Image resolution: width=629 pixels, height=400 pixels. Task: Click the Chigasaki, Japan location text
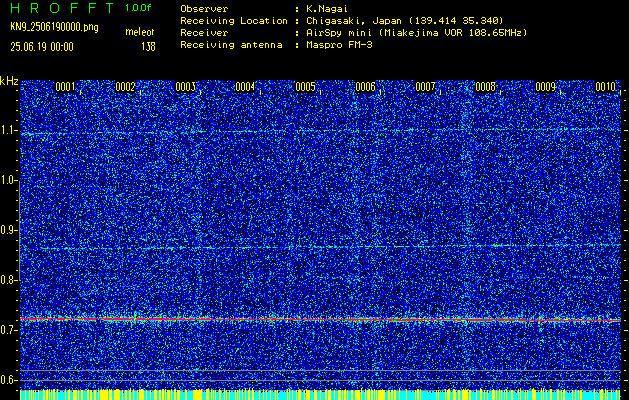(405, 20)
